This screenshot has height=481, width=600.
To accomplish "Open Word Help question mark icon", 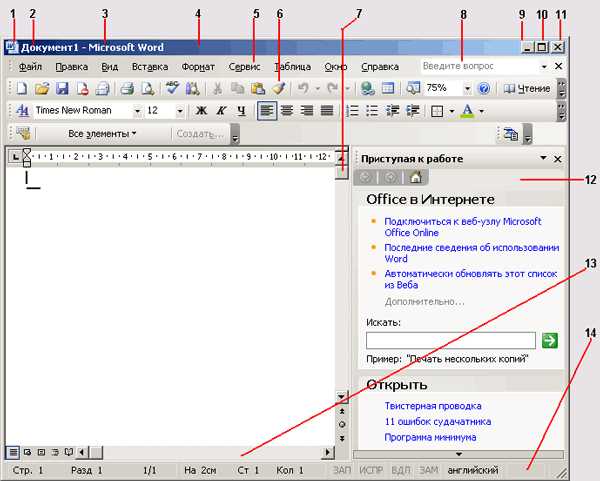I will tap(484, 89).
